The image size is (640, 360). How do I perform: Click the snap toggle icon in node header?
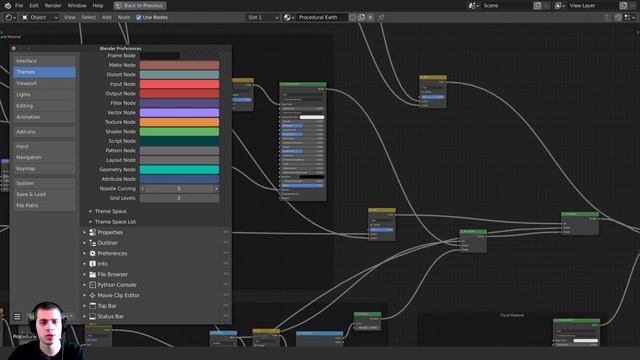point(618,18)
